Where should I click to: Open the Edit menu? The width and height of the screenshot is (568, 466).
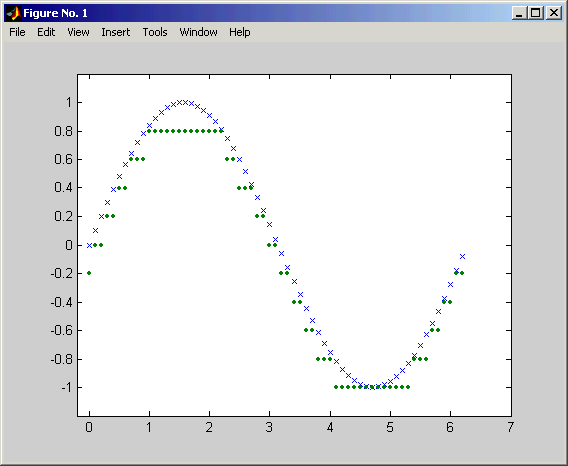(46, 32)
